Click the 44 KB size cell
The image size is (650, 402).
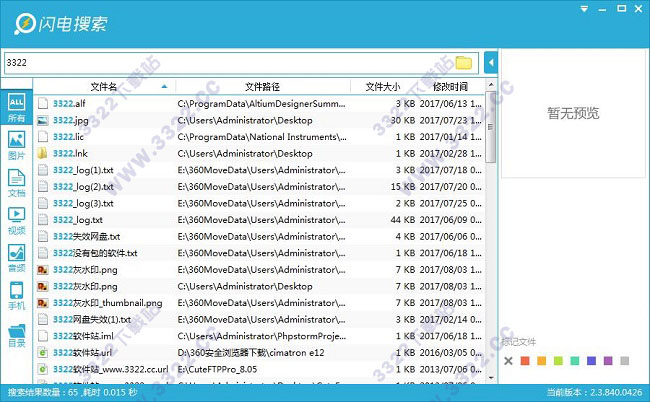pyautogui.click(x=403, y=220)
